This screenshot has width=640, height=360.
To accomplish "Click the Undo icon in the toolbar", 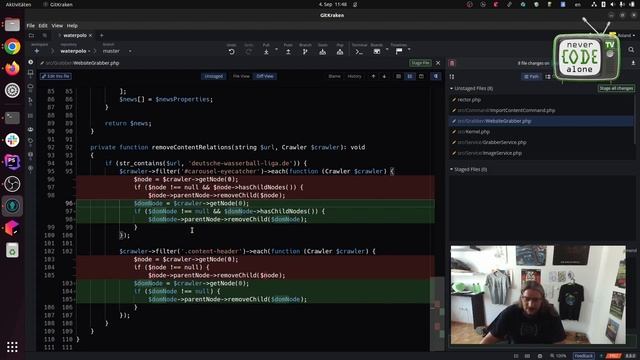I will (231, 52).
